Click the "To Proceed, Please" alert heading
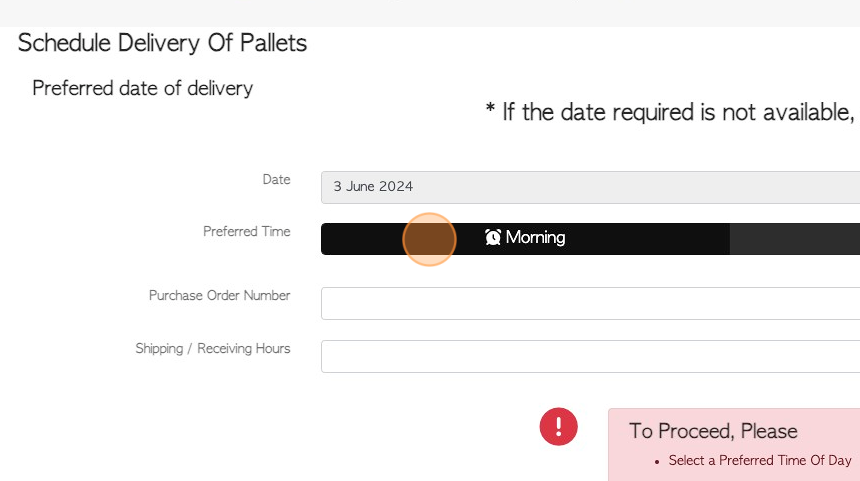 [713, 431]
